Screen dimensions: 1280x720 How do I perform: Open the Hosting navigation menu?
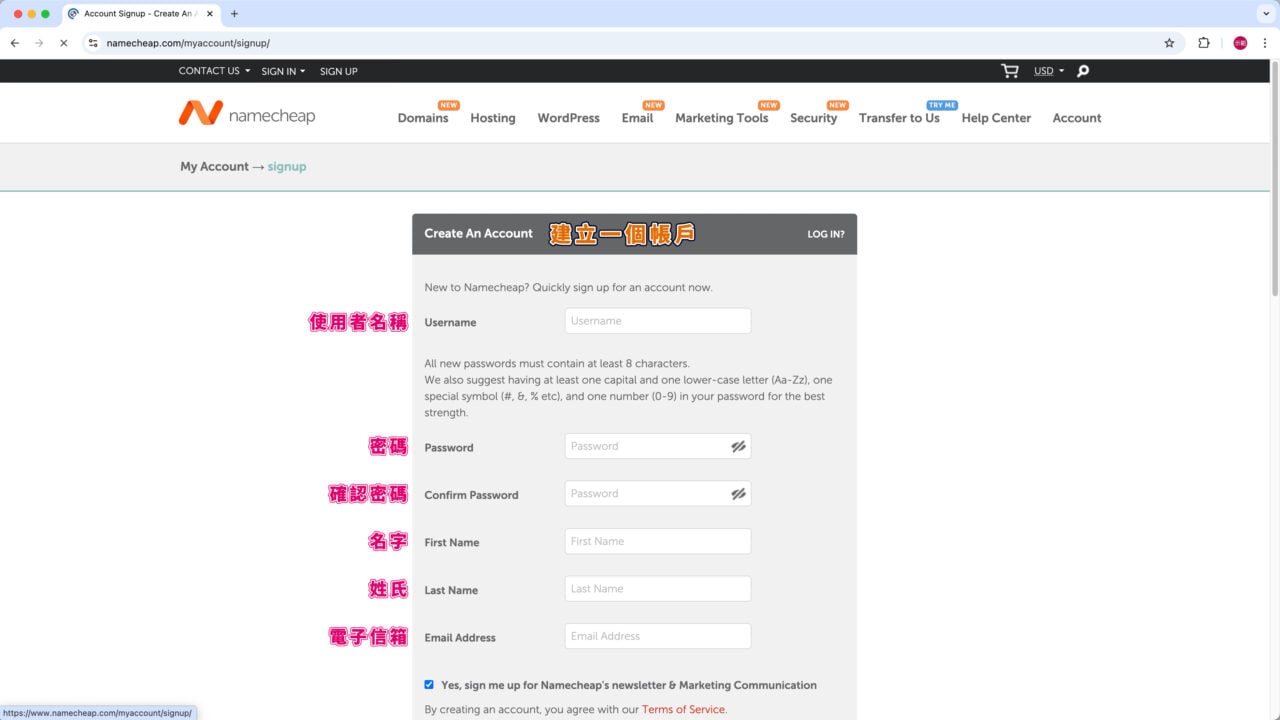492,118
